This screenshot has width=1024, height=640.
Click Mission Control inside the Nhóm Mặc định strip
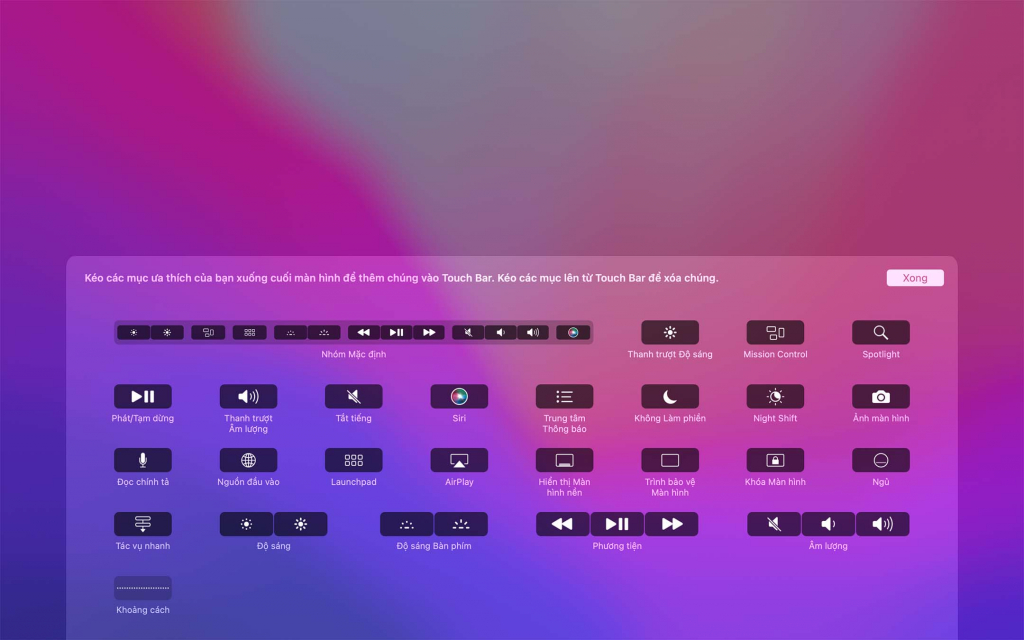click(x=208, y=332)
